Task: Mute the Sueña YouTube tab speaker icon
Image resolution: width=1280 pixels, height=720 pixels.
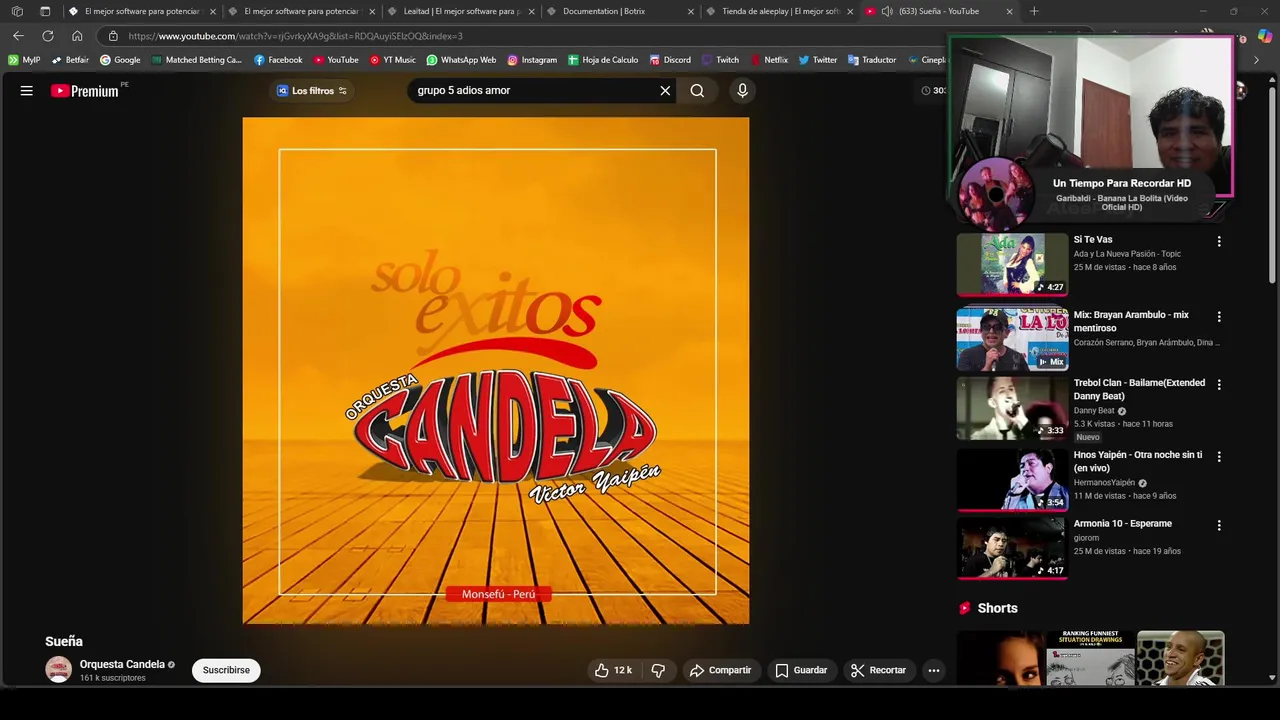Action: 887,11
